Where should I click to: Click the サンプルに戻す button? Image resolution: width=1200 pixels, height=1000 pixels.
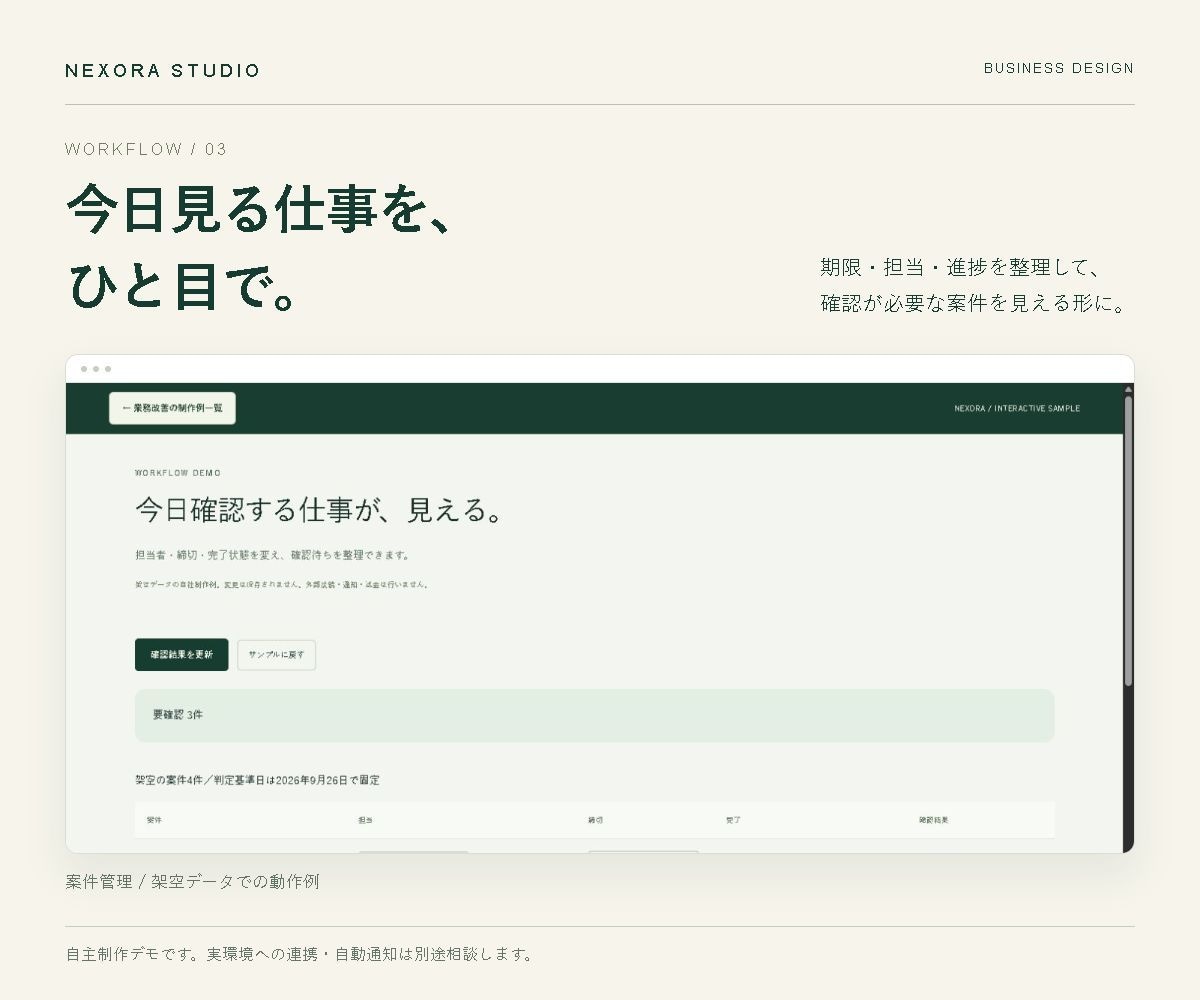[x=276, y=655]
